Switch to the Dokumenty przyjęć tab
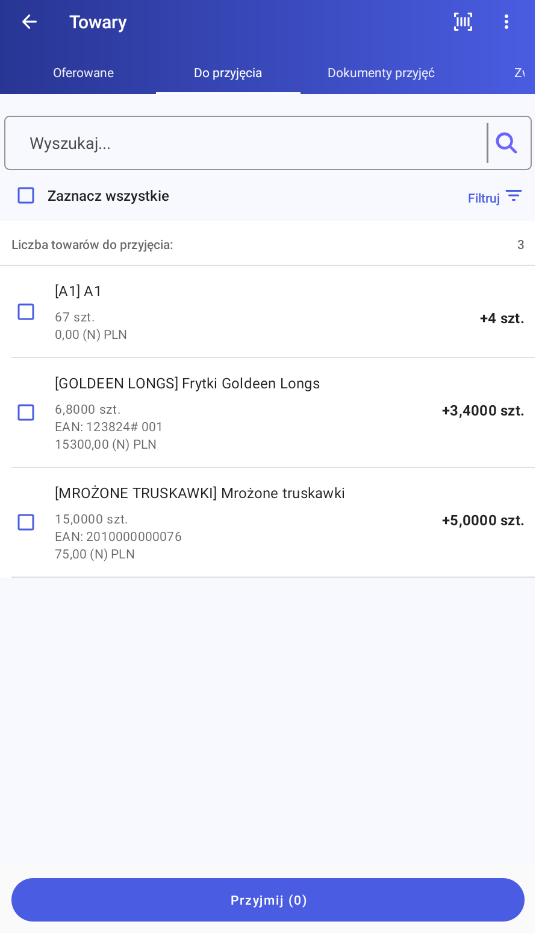 [x=381, y=73]
